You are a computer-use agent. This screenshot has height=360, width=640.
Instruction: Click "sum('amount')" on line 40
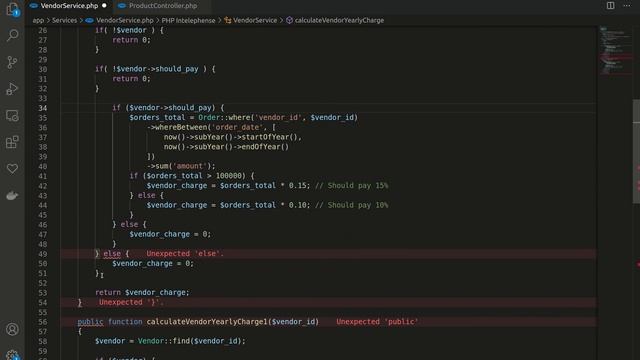pos(183,166)
